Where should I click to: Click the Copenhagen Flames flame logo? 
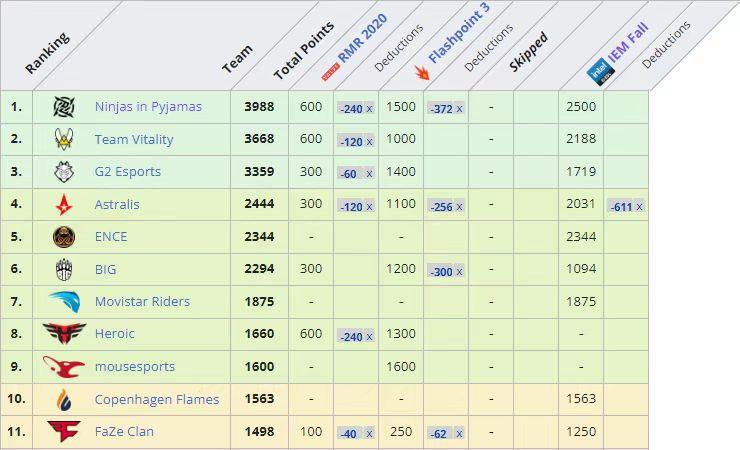pyautogui.click(x=64, y=399)
